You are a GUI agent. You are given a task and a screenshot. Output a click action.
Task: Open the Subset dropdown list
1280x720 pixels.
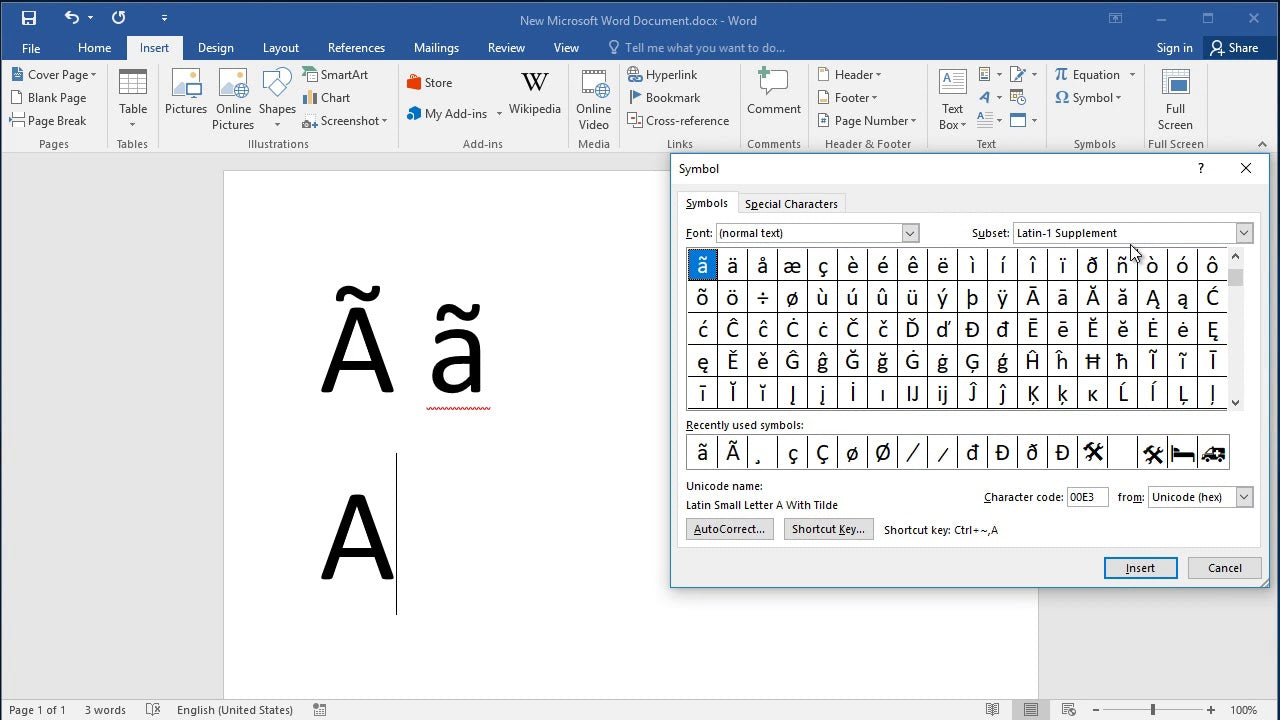(1243, 233)
